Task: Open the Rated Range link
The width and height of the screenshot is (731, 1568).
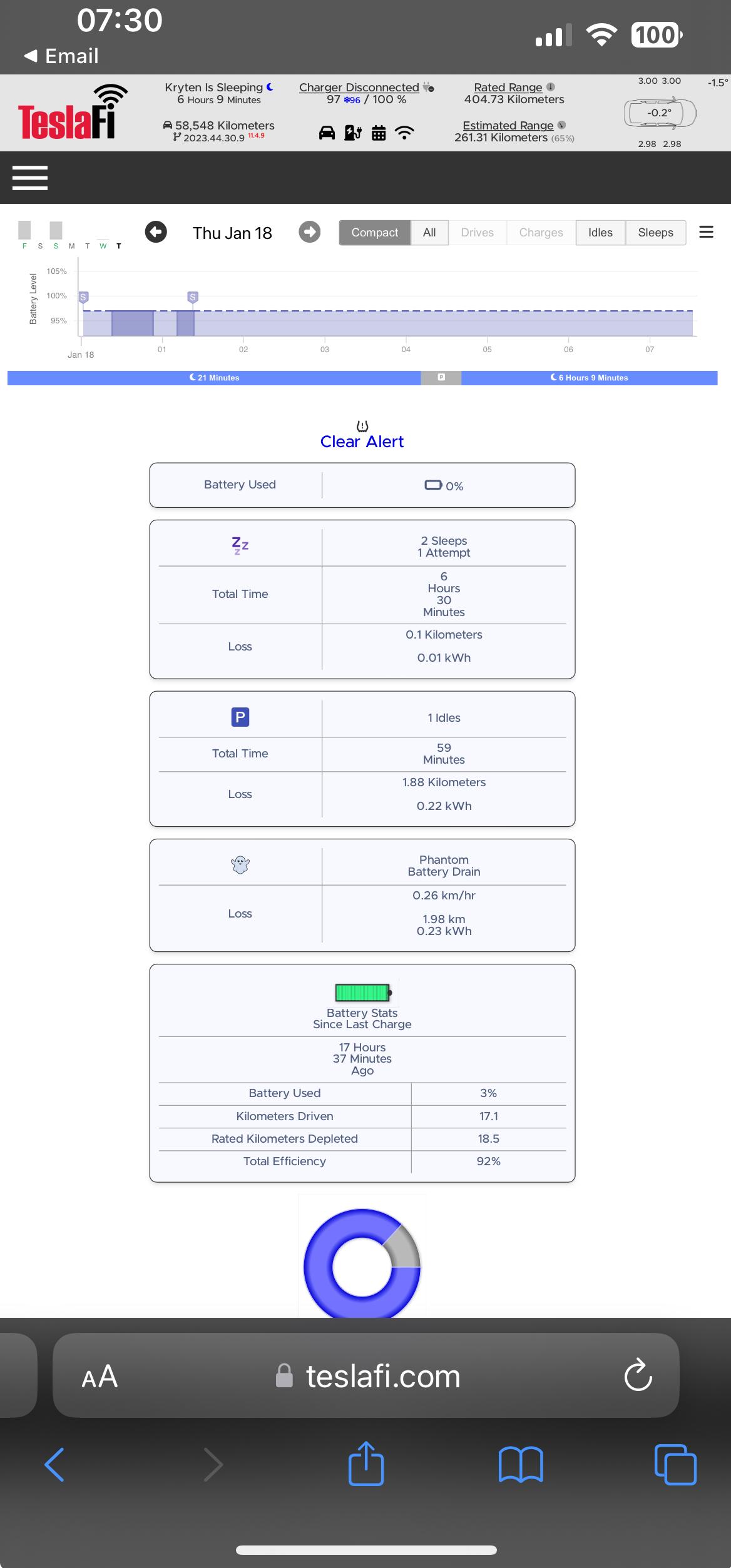Action: (508, 87)
